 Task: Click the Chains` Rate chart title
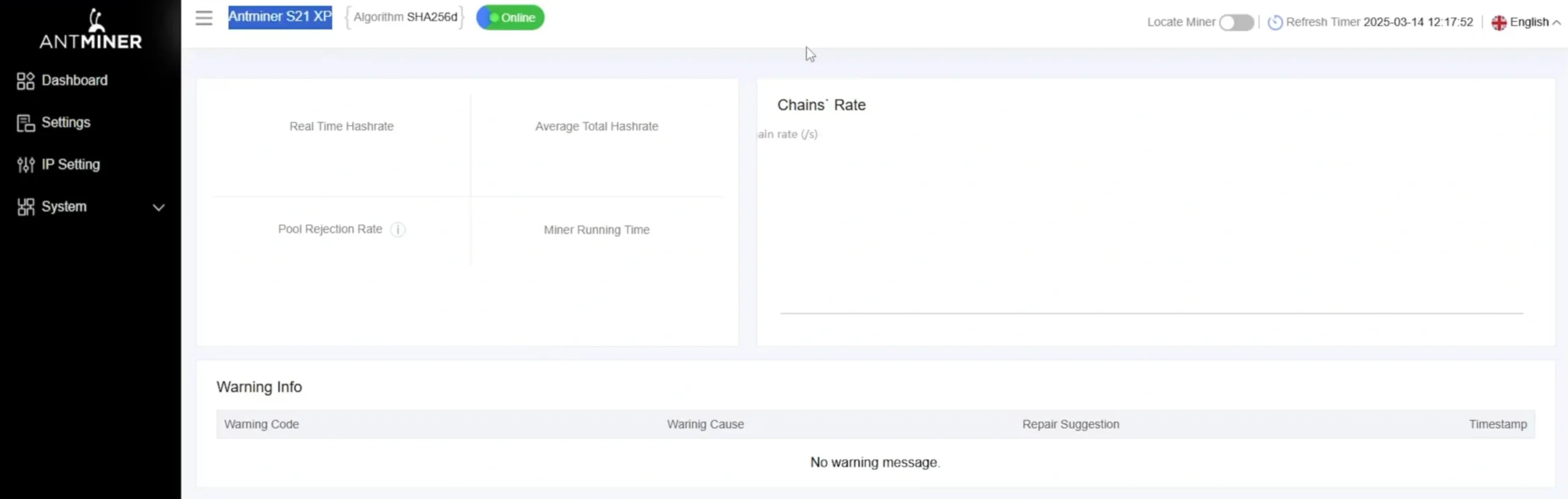click(x=821, y=105)
